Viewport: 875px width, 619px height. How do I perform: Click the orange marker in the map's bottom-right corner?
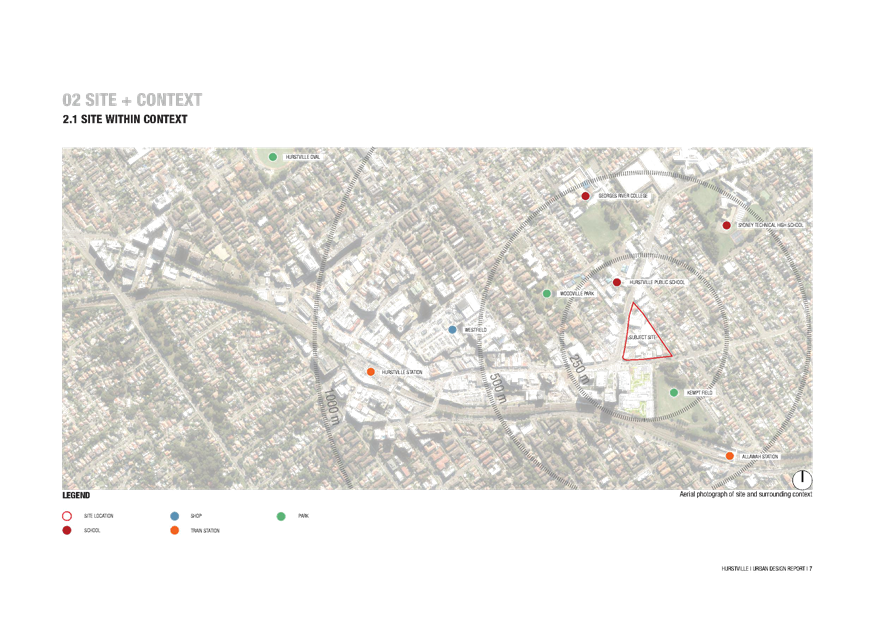point(730,456)
